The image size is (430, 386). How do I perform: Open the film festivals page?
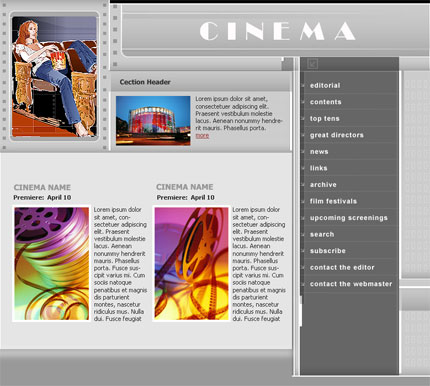pos(333,201)
